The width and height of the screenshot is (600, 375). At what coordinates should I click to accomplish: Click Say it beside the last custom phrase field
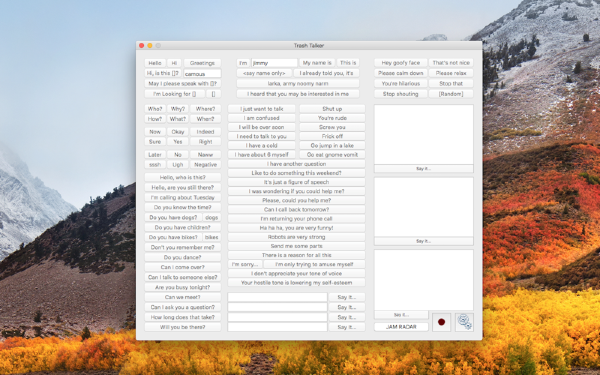click(347, 327)
